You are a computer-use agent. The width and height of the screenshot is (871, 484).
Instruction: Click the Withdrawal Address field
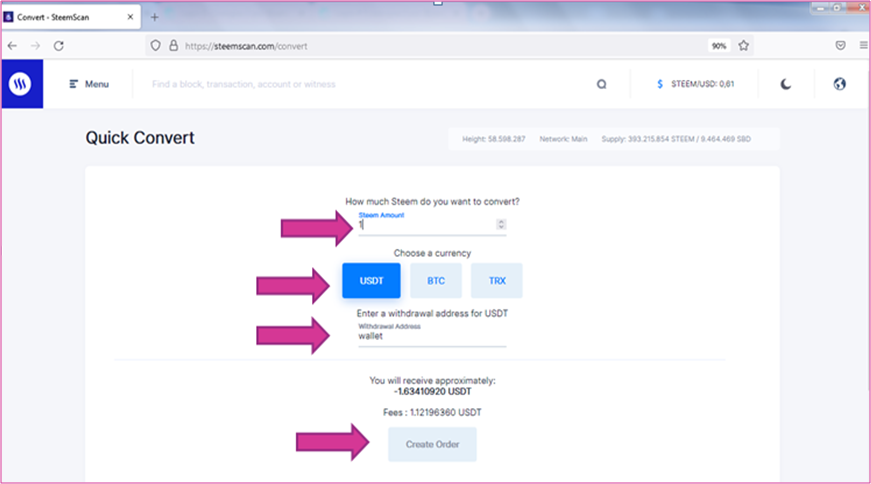pyautogui.click(x=432, y=336)
